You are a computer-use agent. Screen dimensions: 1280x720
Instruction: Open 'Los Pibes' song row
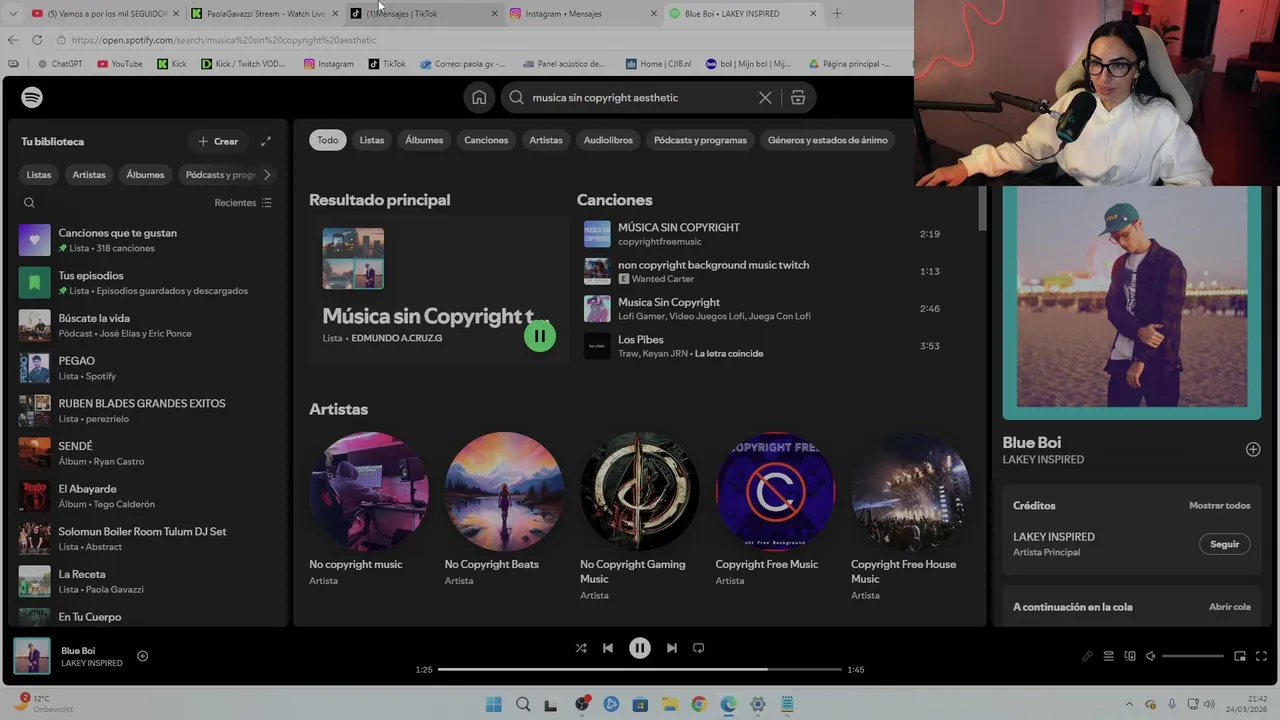point(762,346)
